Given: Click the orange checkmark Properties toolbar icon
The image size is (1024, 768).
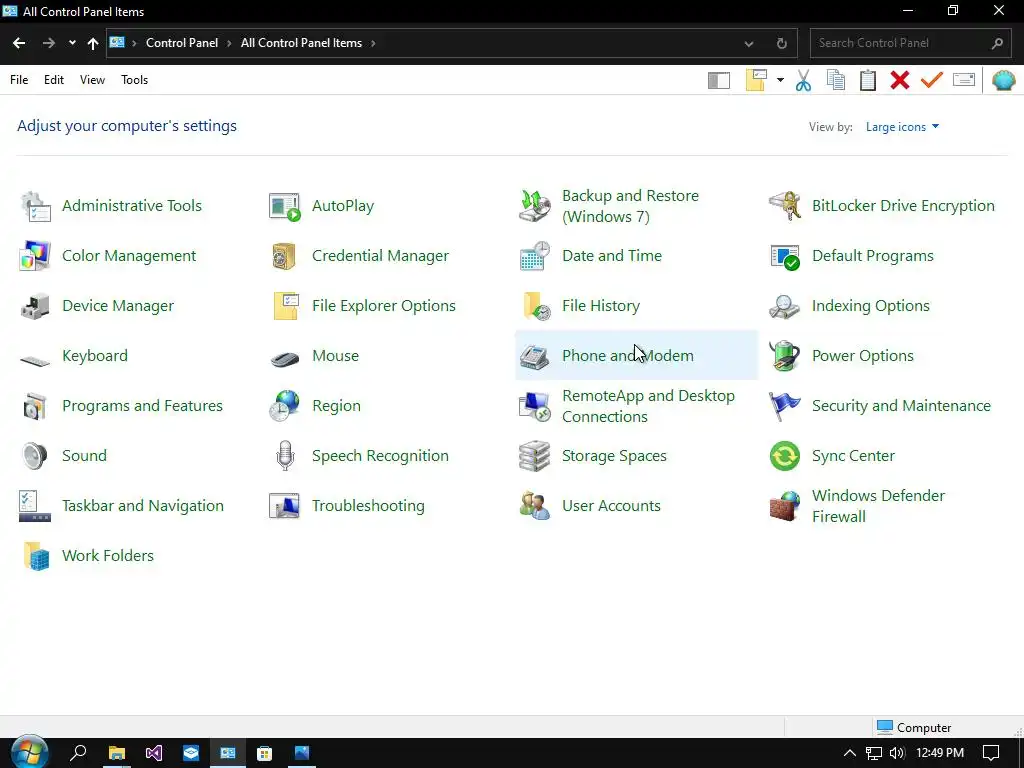Looking at the screenshot, I should pyautogui.click(x=932, y=80).
